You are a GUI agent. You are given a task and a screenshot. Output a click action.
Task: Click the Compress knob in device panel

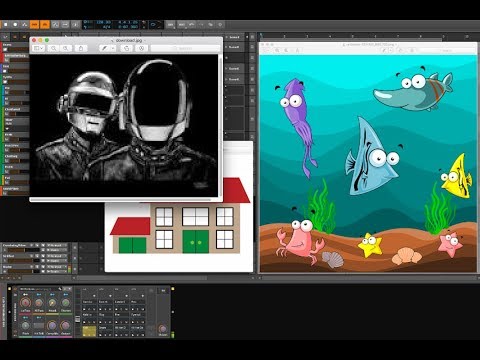tap(52, 325)
